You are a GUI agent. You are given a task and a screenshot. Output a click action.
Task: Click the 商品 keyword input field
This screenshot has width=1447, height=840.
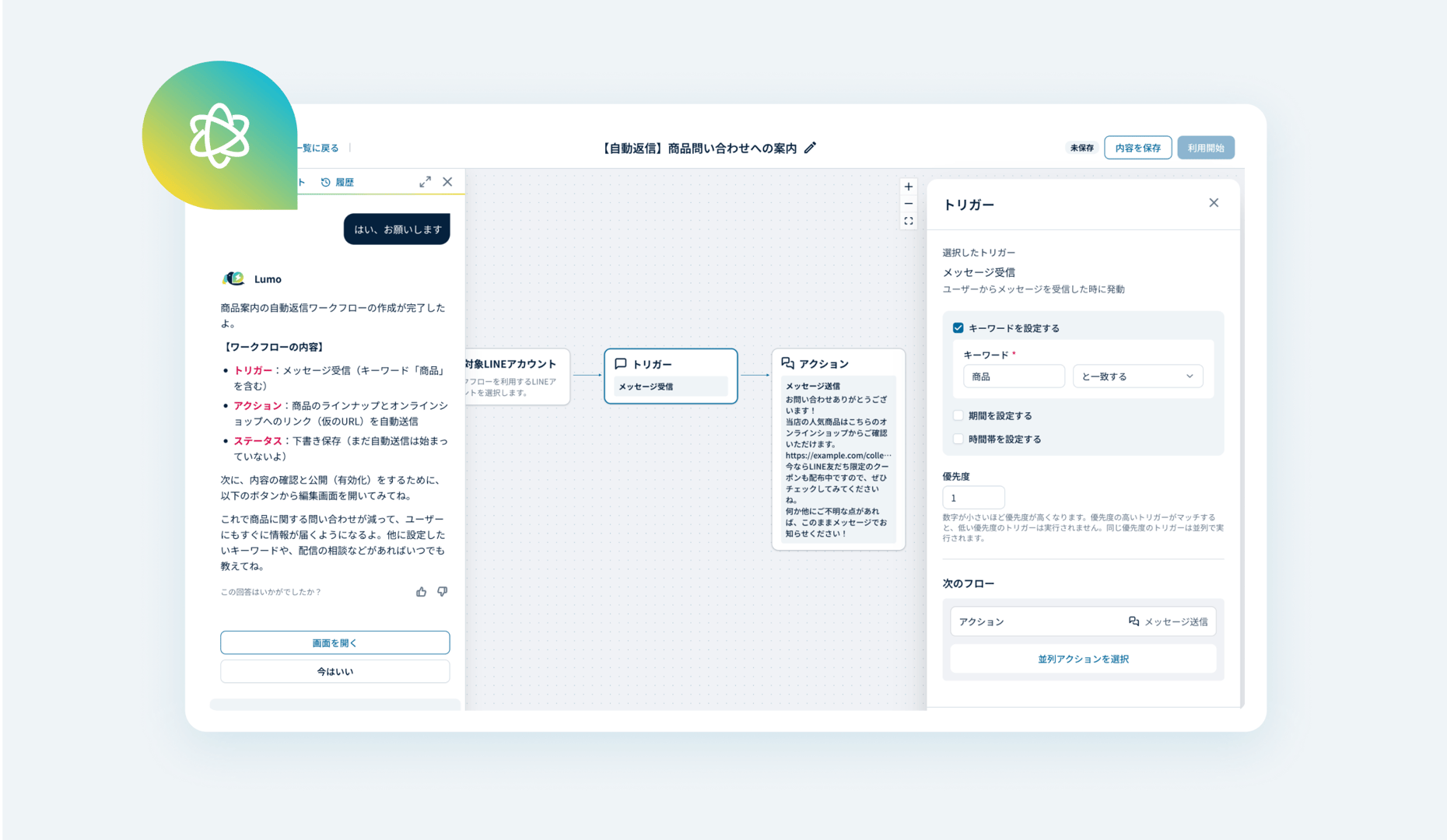1014,376
